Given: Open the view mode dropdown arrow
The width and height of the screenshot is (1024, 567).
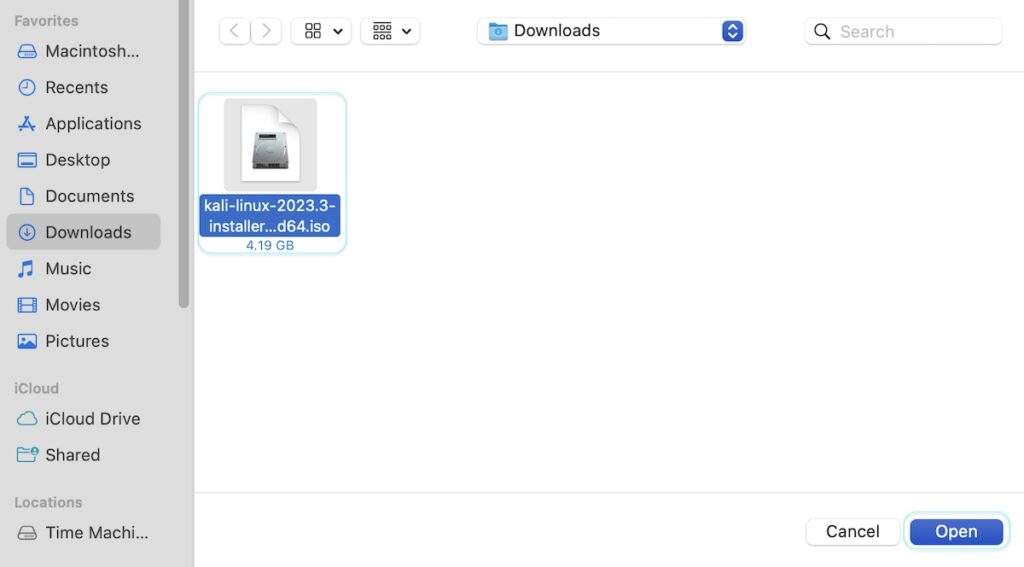Looking at the screenshot, I should (x=338, y=31).
